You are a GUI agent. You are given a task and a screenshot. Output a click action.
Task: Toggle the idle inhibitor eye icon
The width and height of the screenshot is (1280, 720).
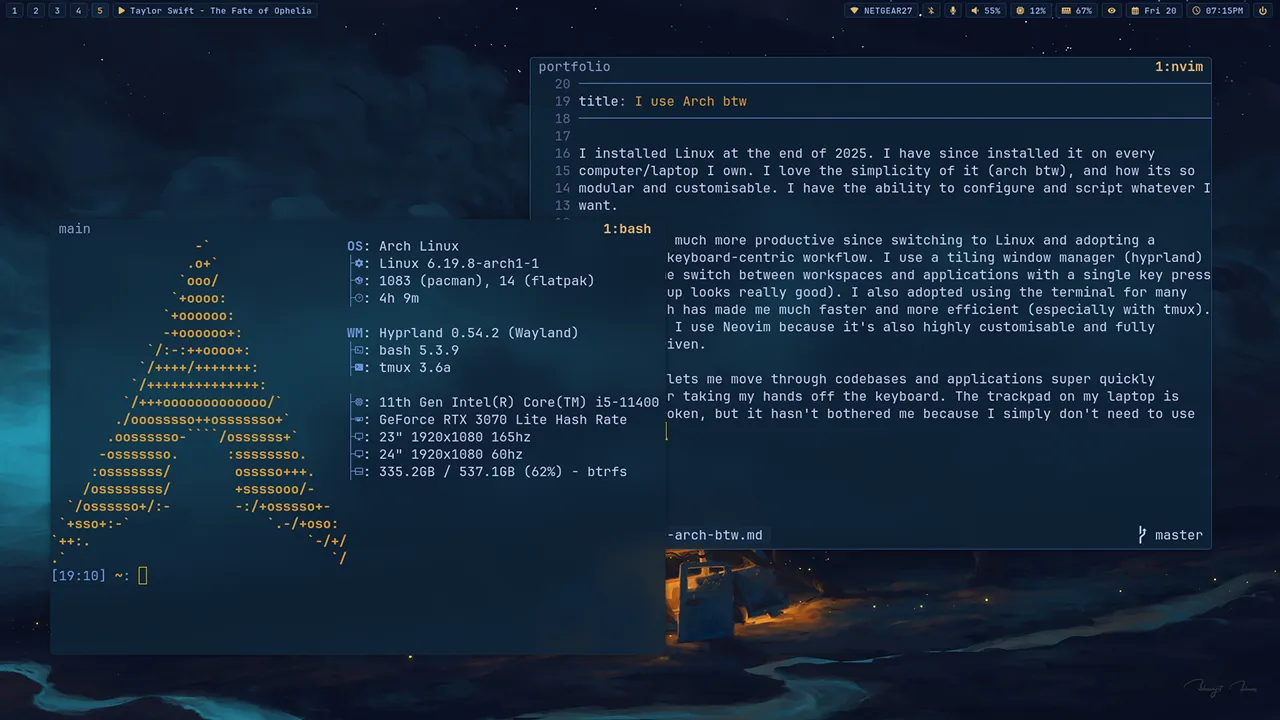pyautogui.click(x=1112, y=11)
